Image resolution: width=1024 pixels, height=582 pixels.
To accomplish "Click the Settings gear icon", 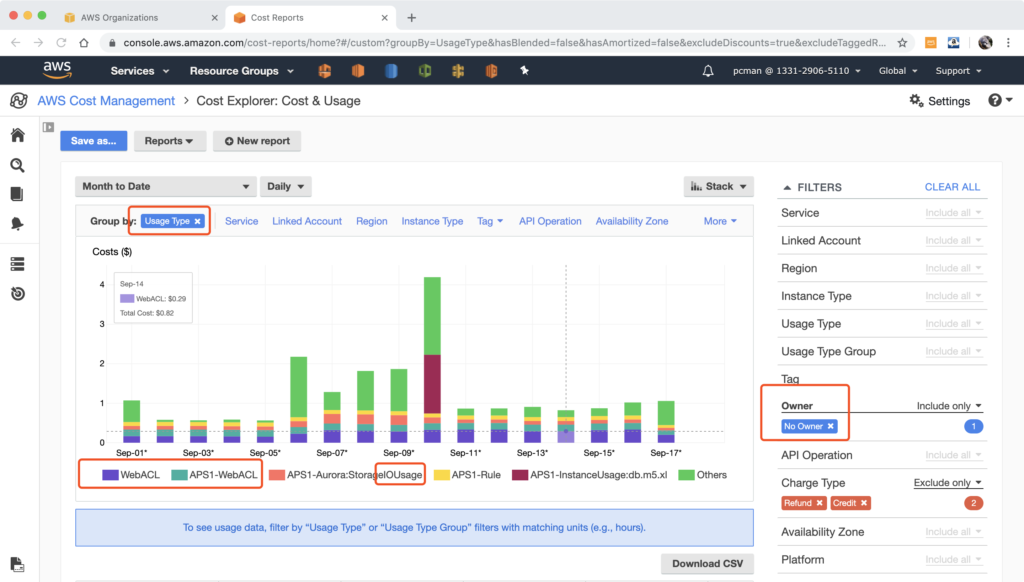I will point(916,101).
